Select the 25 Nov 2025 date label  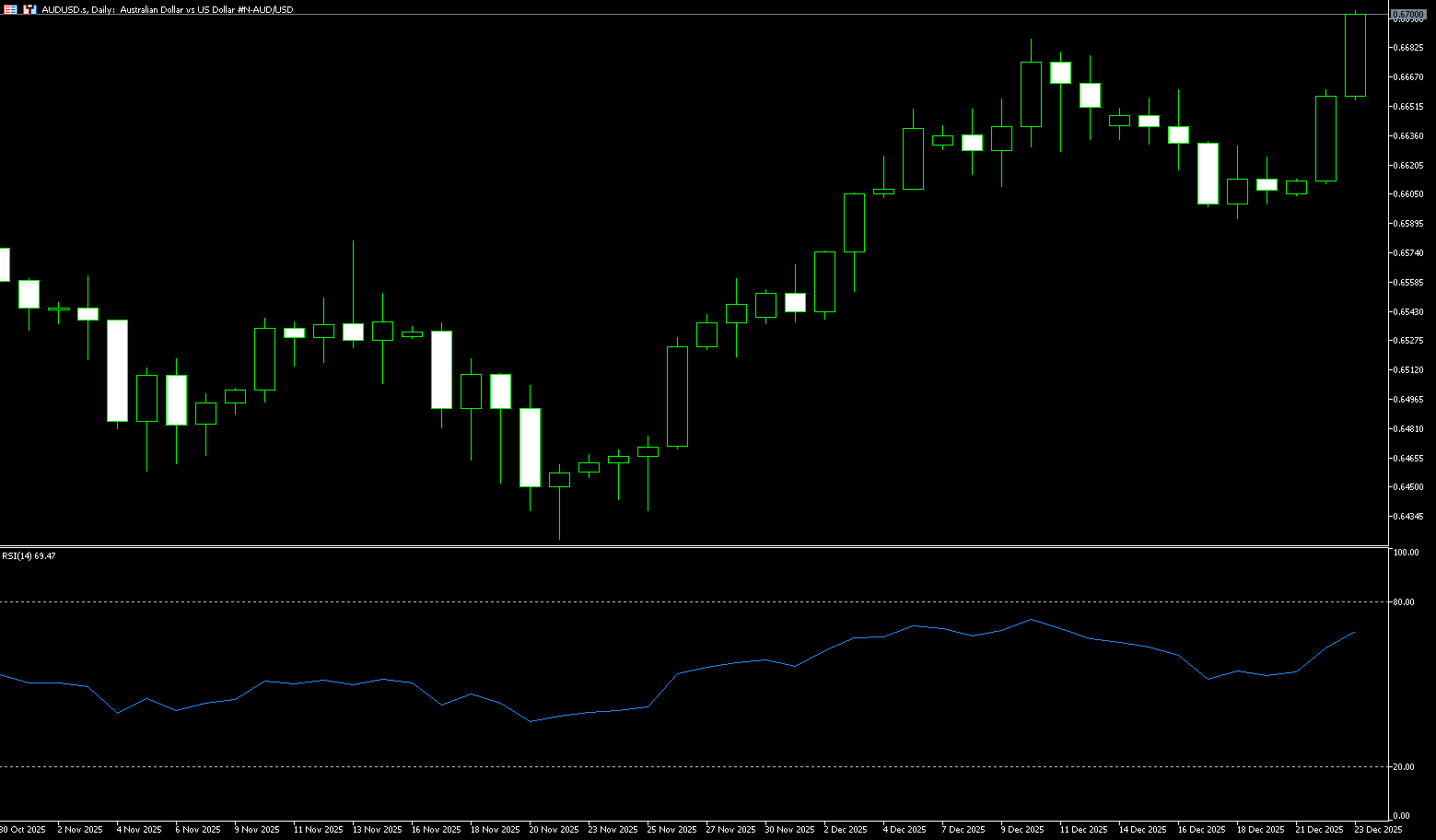[x=671, y=830]
